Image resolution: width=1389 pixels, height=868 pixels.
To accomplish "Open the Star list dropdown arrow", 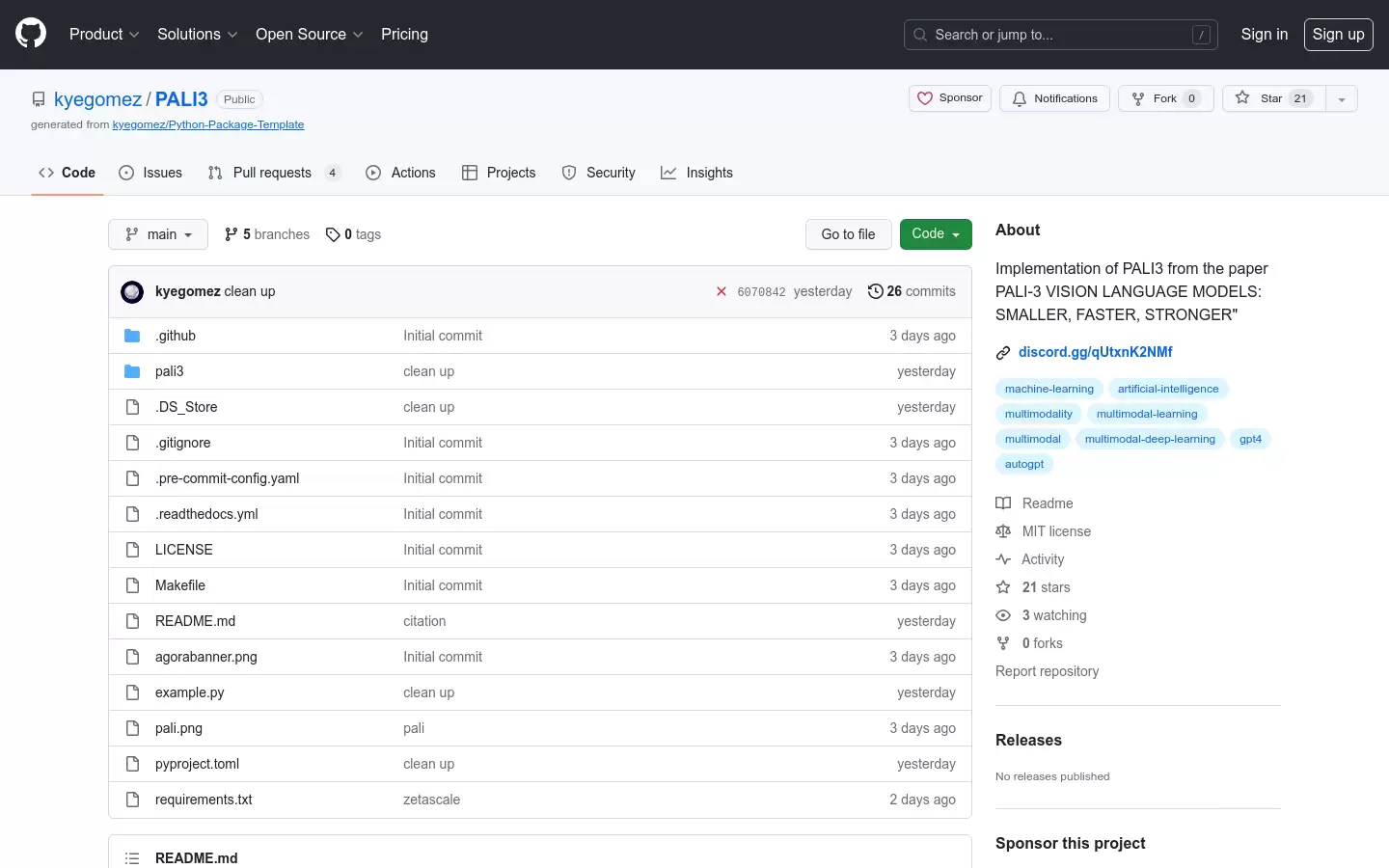I will [x=1342, y=98].
